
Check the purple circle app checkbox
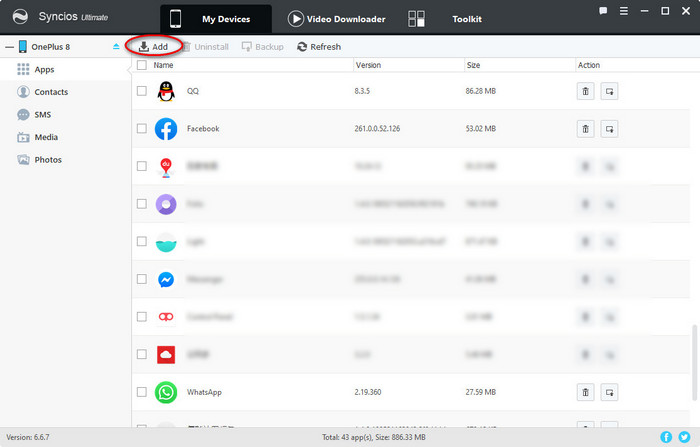[x=142, y=204]
